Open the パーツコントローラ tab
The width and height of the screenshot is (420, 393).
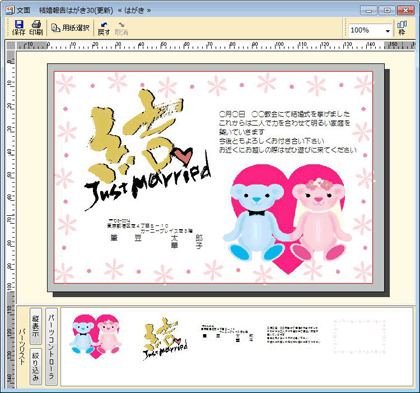pos(51,346)
